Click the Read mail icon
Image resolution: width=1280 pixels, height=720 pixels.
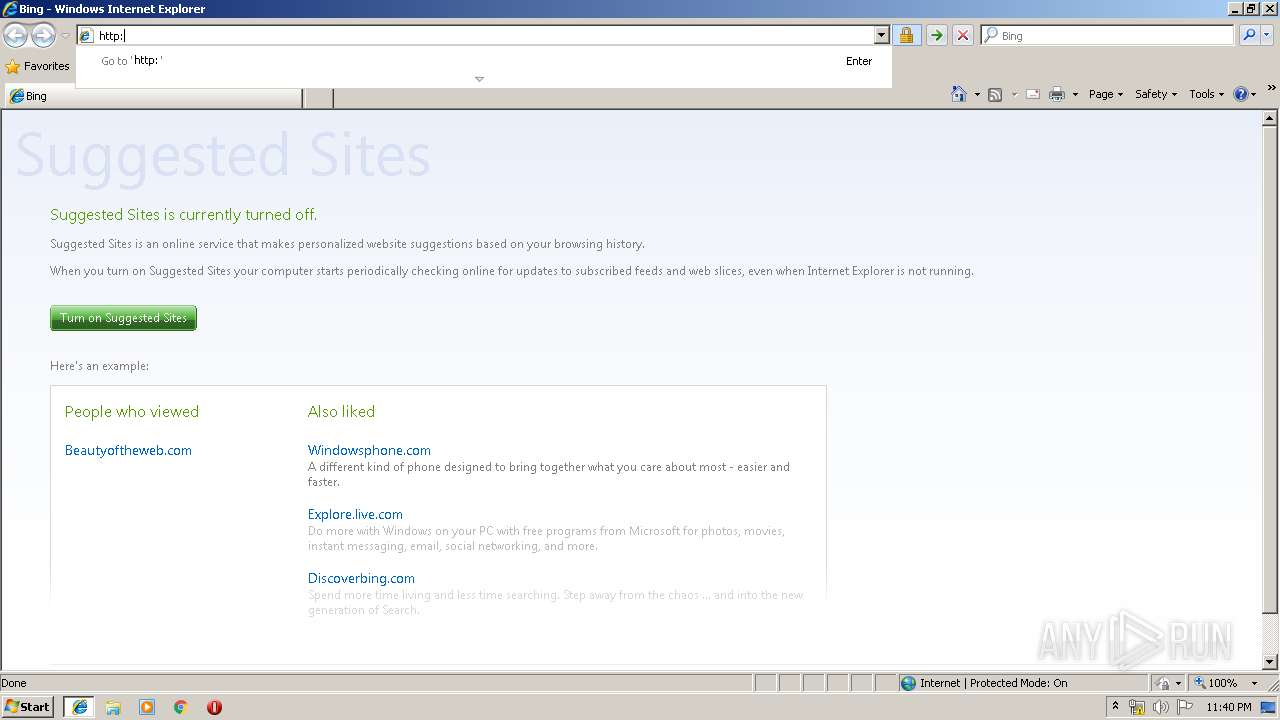pos(1033,94)
